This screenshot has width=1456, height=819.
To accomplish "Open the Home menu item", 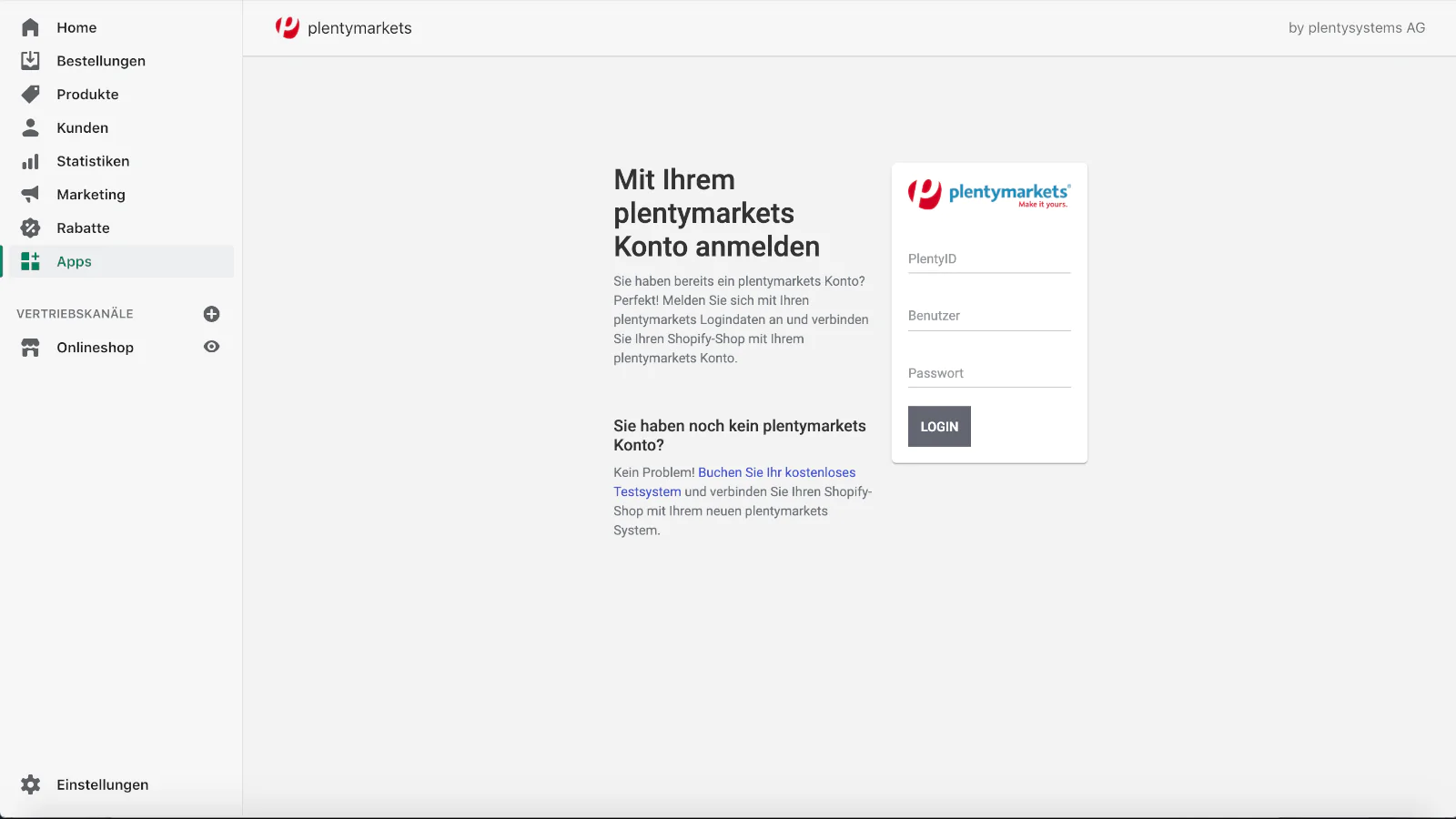I will pos(76,27).
